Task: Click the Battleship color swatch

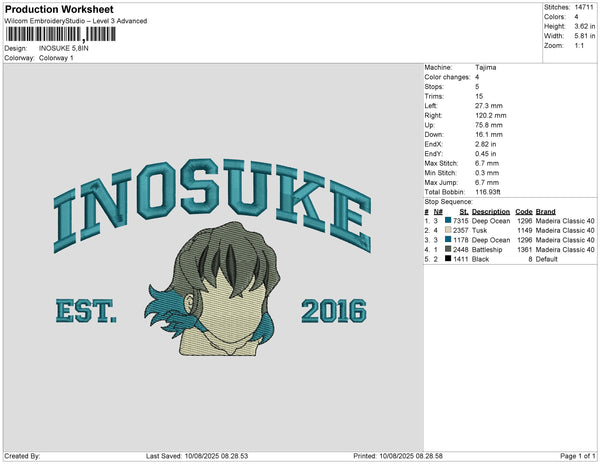Action: pos(448,249)
